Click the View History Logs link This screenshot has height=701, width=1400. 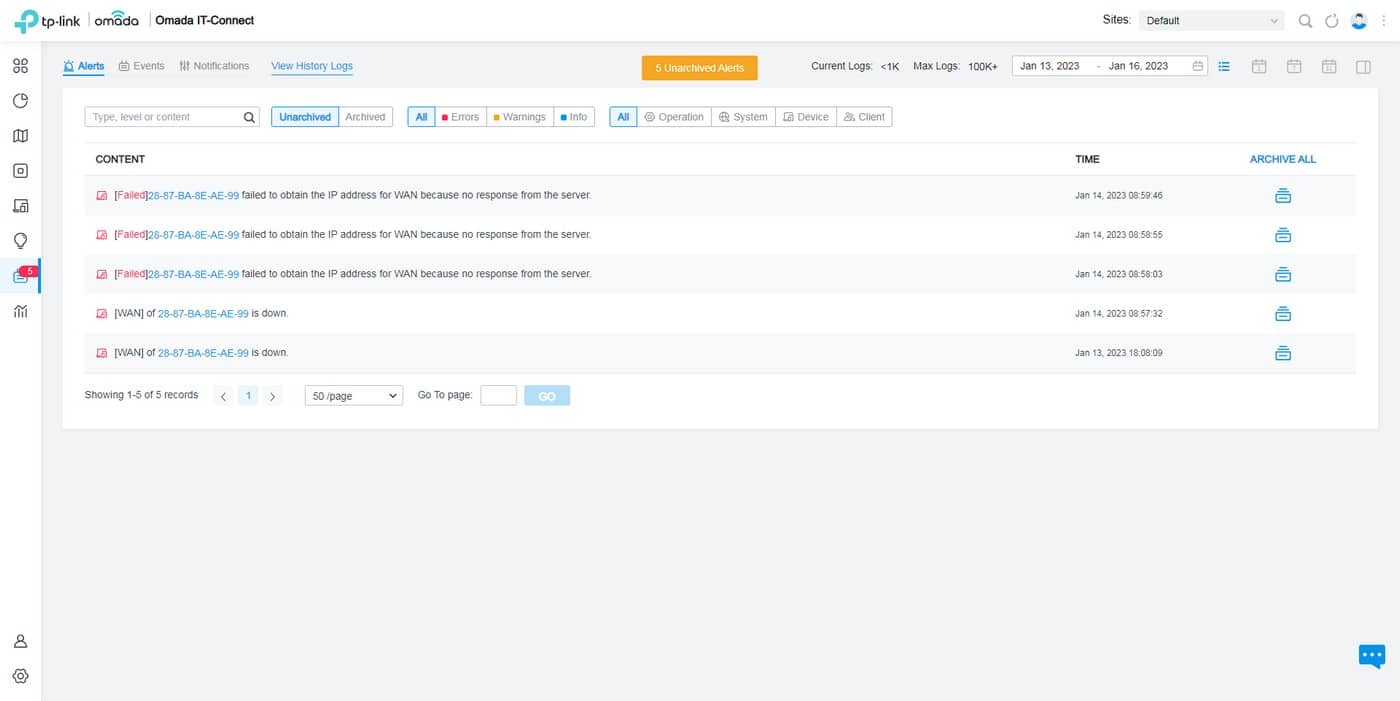click(312, 66)
